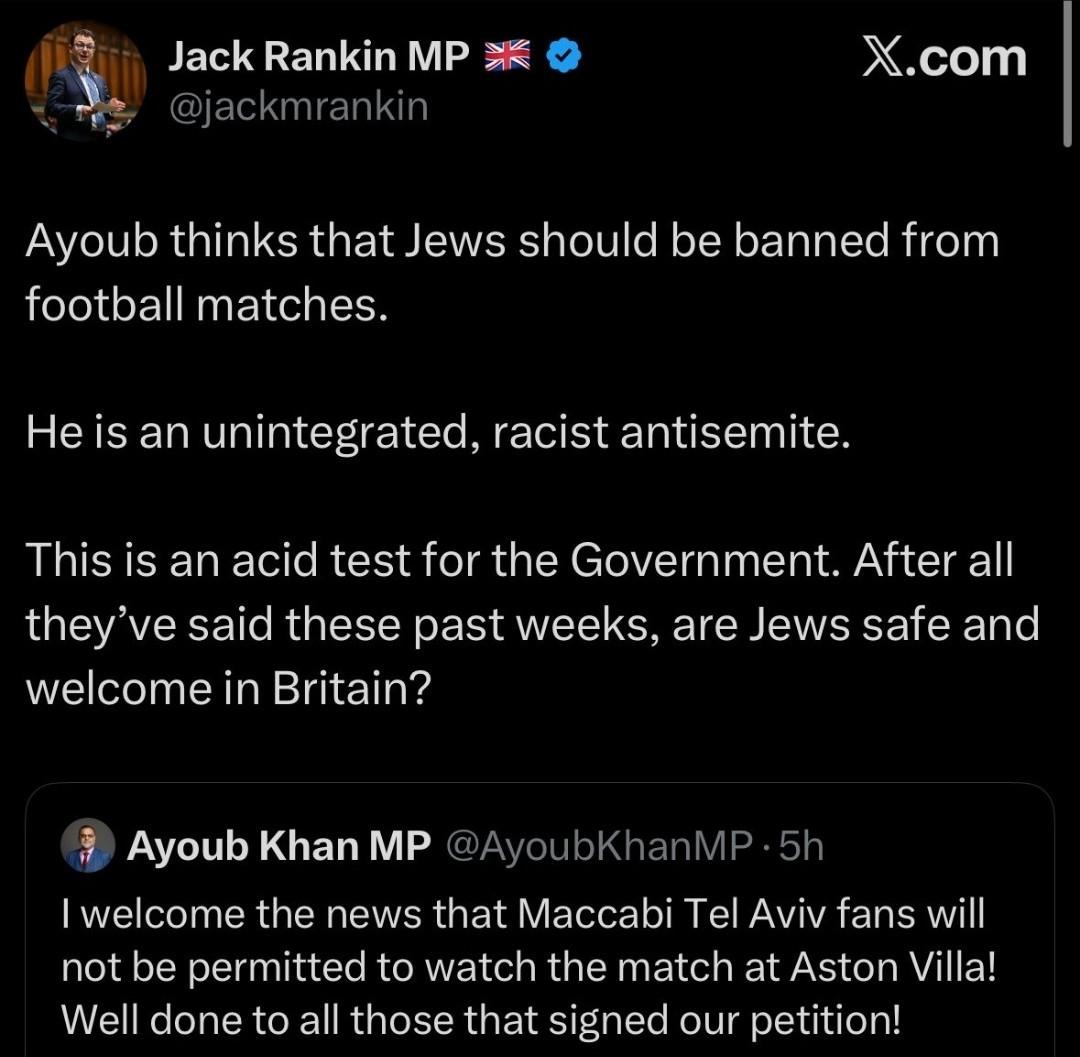The height and width of the screenshot is (1057, 1080).
Task: Click the 5h timestamp on quoted post
Action: pyautogui.click(x=801, y=846)
